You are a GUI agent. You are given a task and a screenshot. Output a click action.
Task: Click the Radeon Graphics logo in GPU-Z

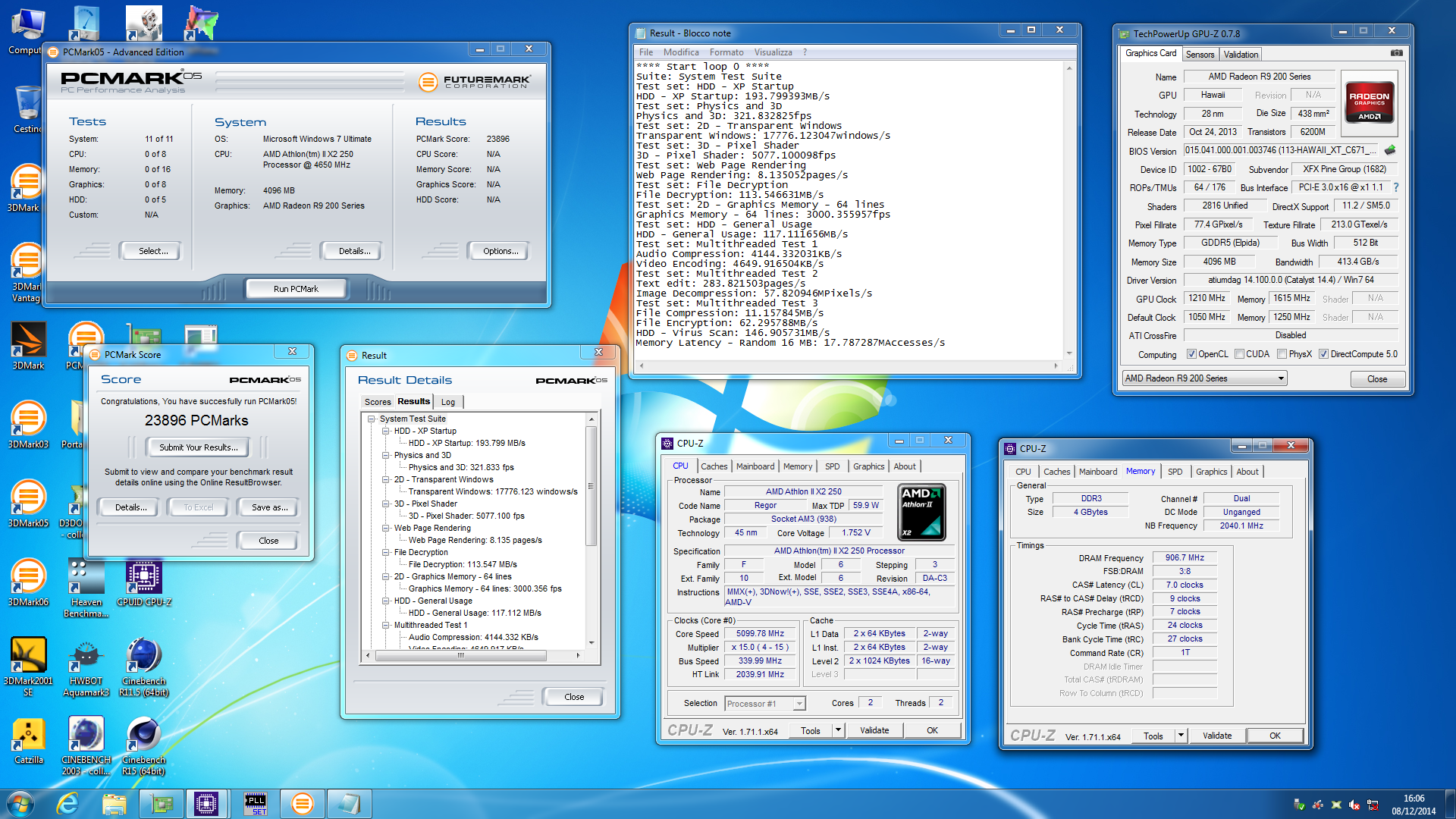tap(1370, 102)
